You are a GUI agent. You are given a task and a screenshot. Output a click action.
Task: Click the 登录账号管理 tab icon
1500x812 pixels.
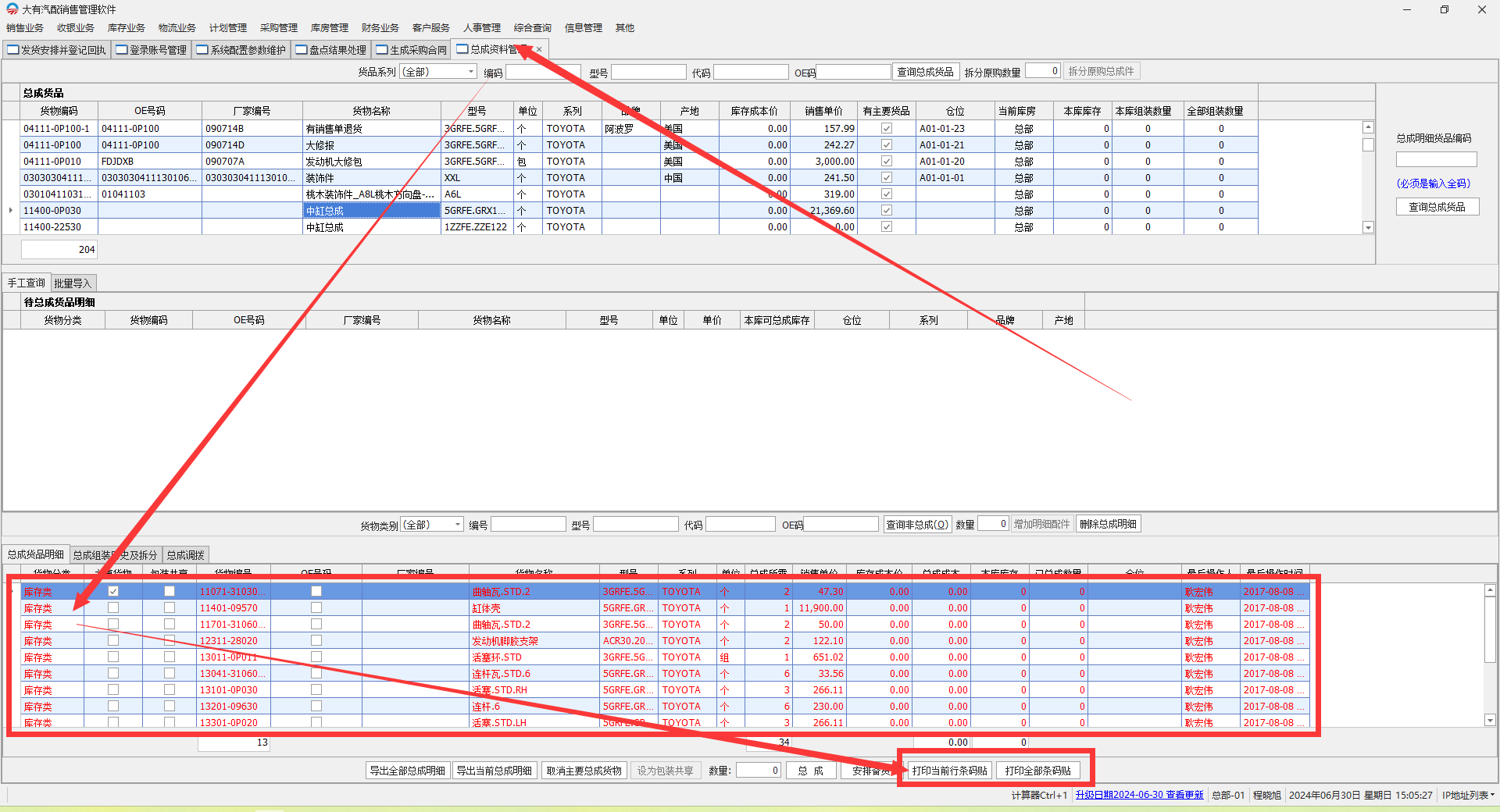(x=122, y=50)
